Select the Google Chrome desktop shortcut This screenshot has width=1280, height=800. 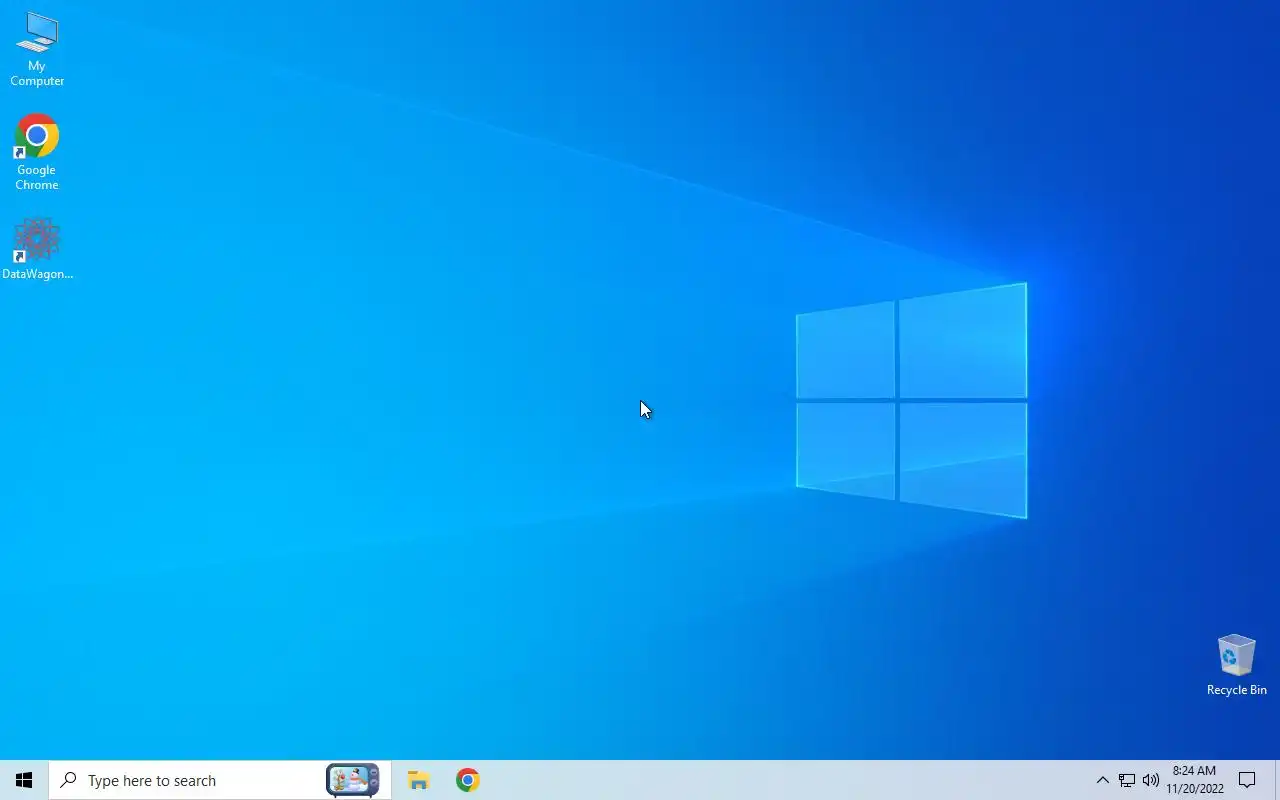click(x=37, y=152)
